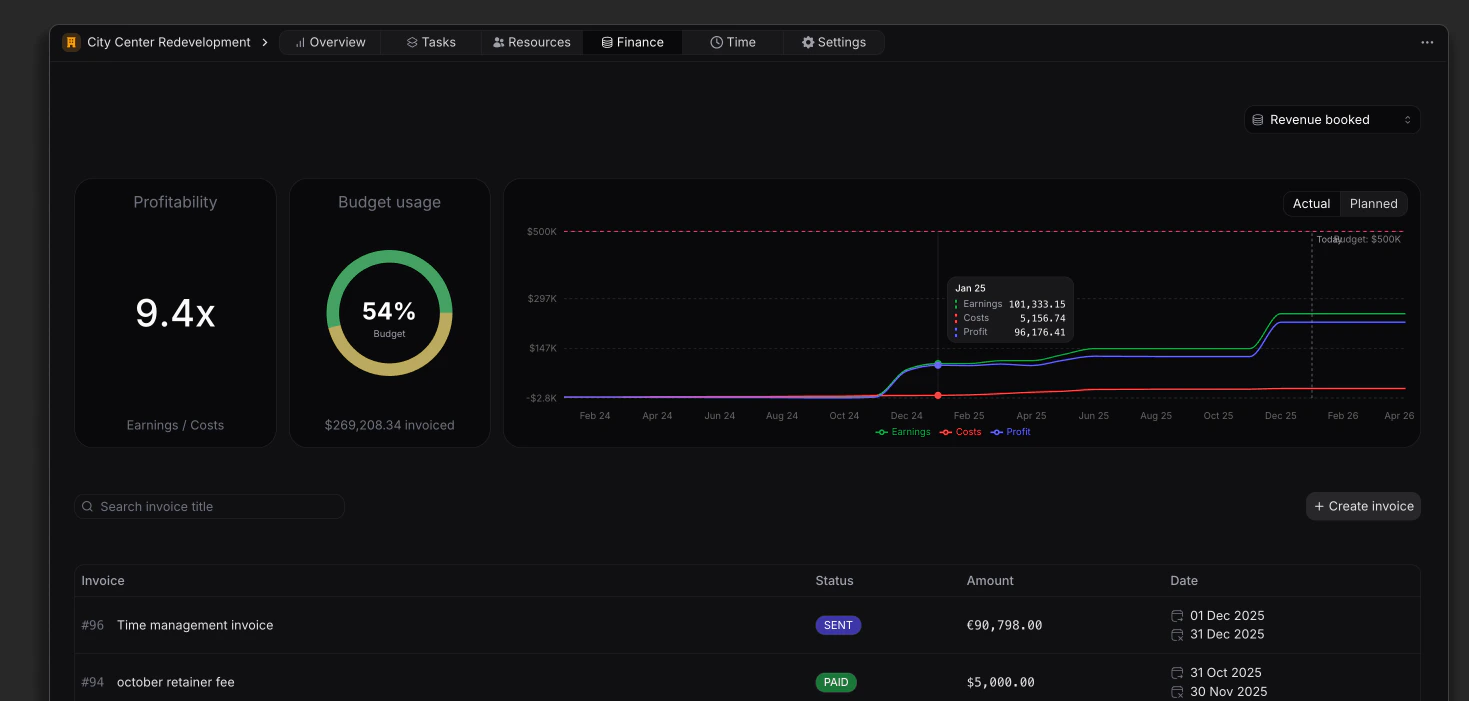Click the €90,798.00 amount
This screenshot has width=1469, height=701.
pos(1004,625)
